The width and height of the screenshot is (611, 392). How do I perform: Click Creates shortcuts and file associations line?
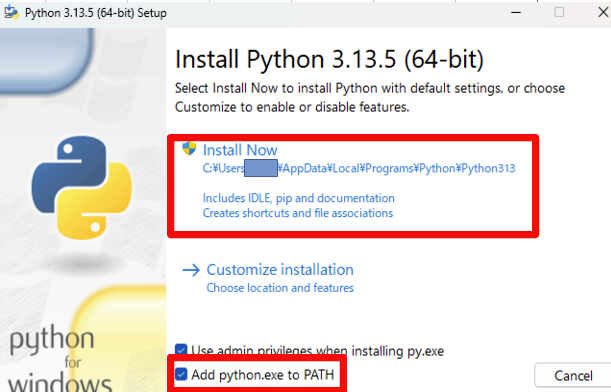pyautogui.click(x=298, y=213)
